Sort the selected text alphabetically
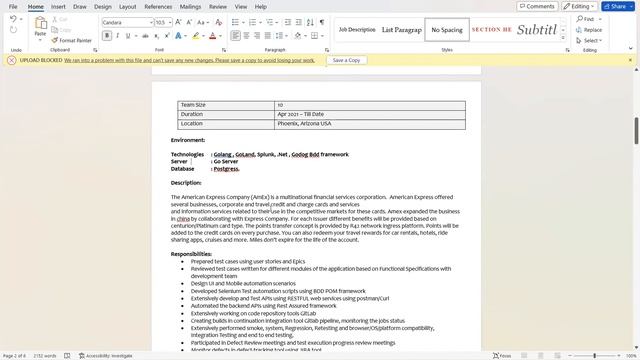Screen dimensions: 640x360 pyautogui.click(x=310, y=22)
